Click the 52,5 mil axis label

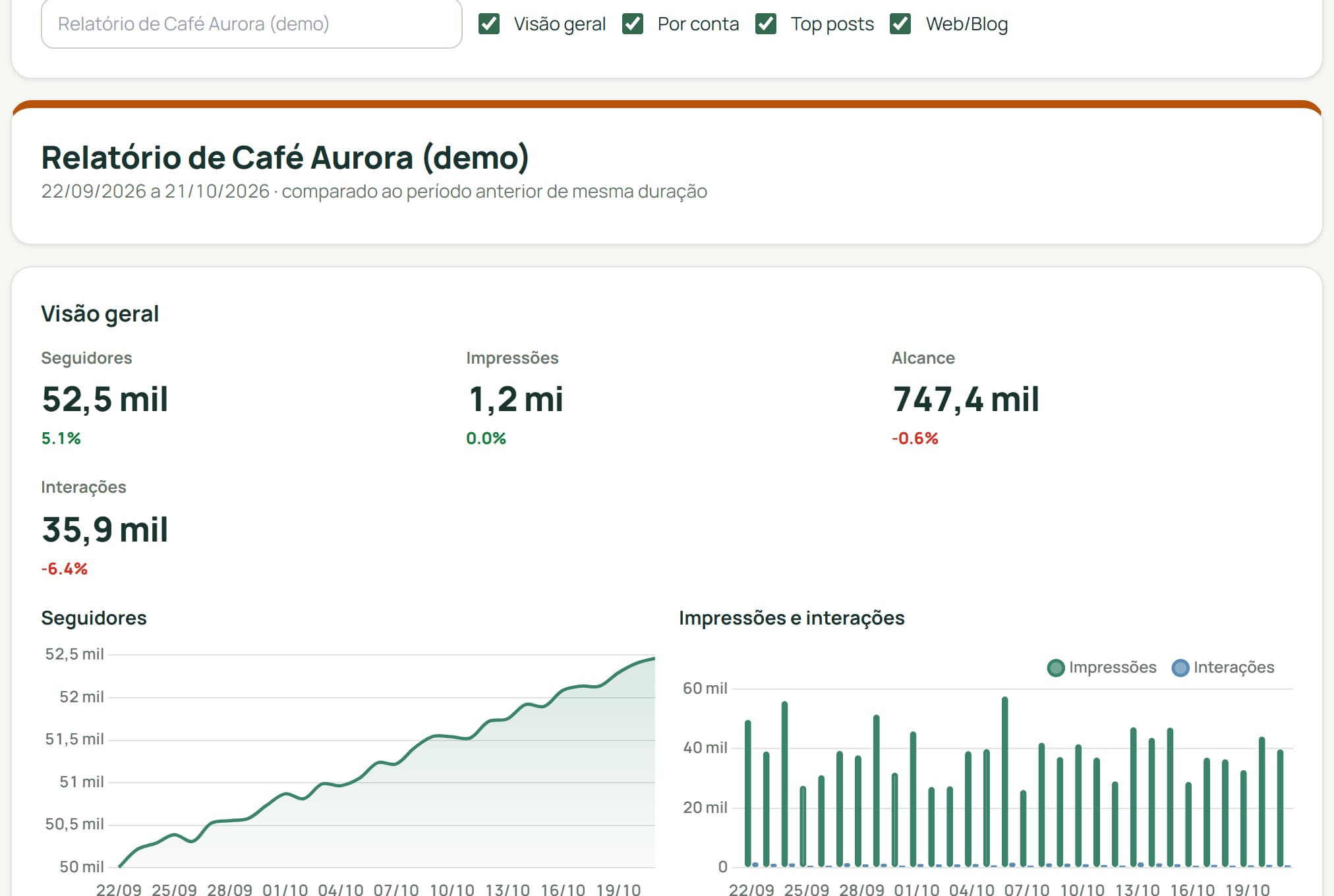coord(74,654)
